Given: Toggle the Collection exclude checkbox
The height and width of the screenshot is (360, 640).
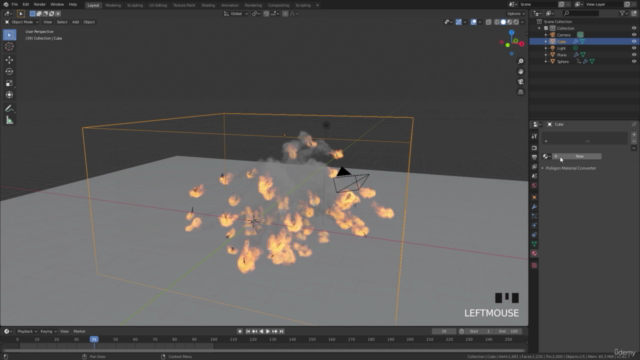Looking at the screenshot, I should (x=546, y=28).
